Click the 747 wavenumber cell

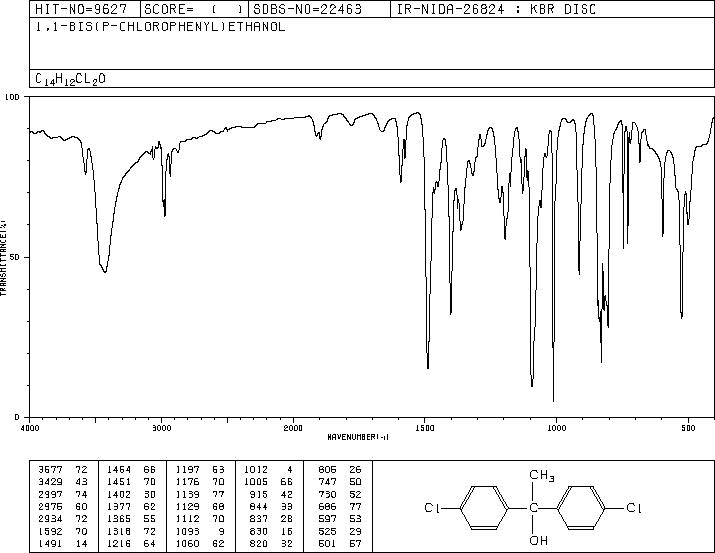click(x=327, y=482)
